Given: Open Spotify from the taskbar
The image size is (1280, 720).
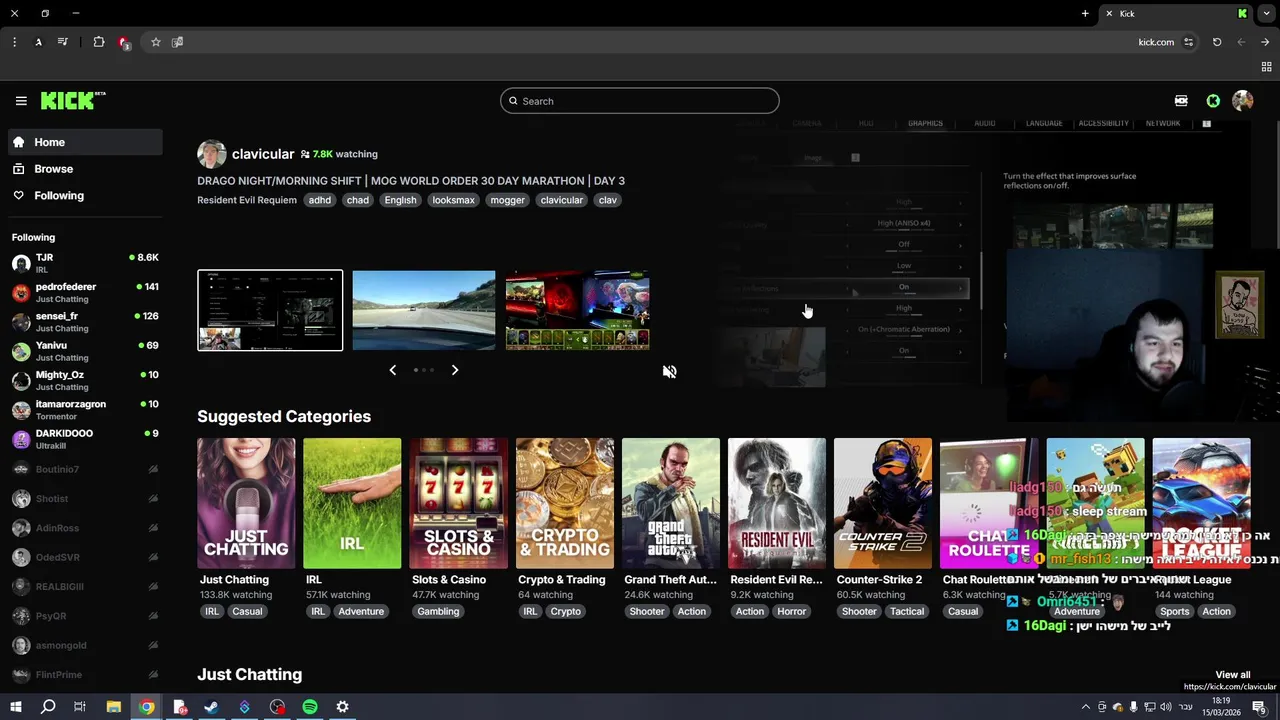Looking at the screenshot, I should tap(310, 707).
